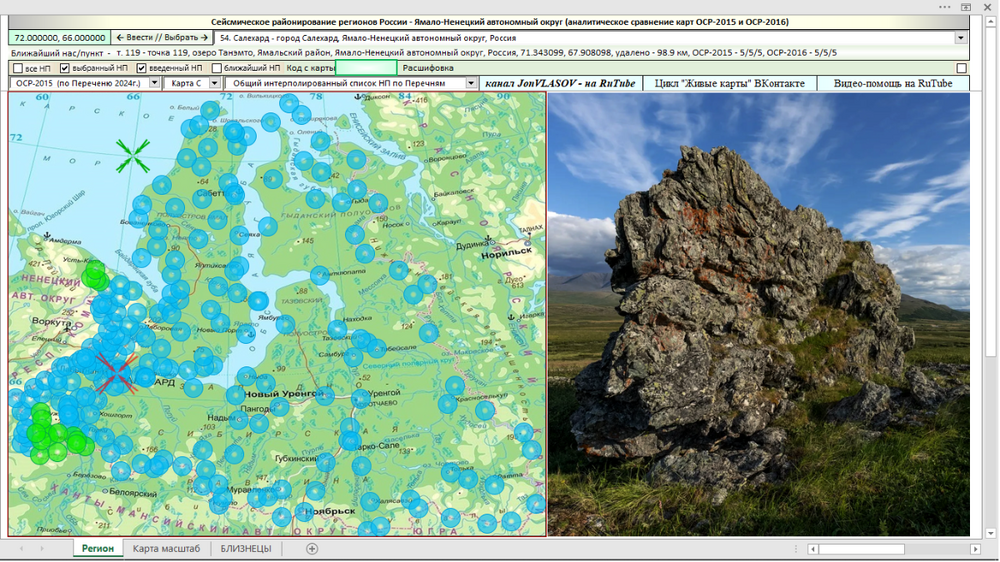Open the Салехард location dropdown arrow
The width and height of the screenshot is (1000, 562).
(960, 38)
